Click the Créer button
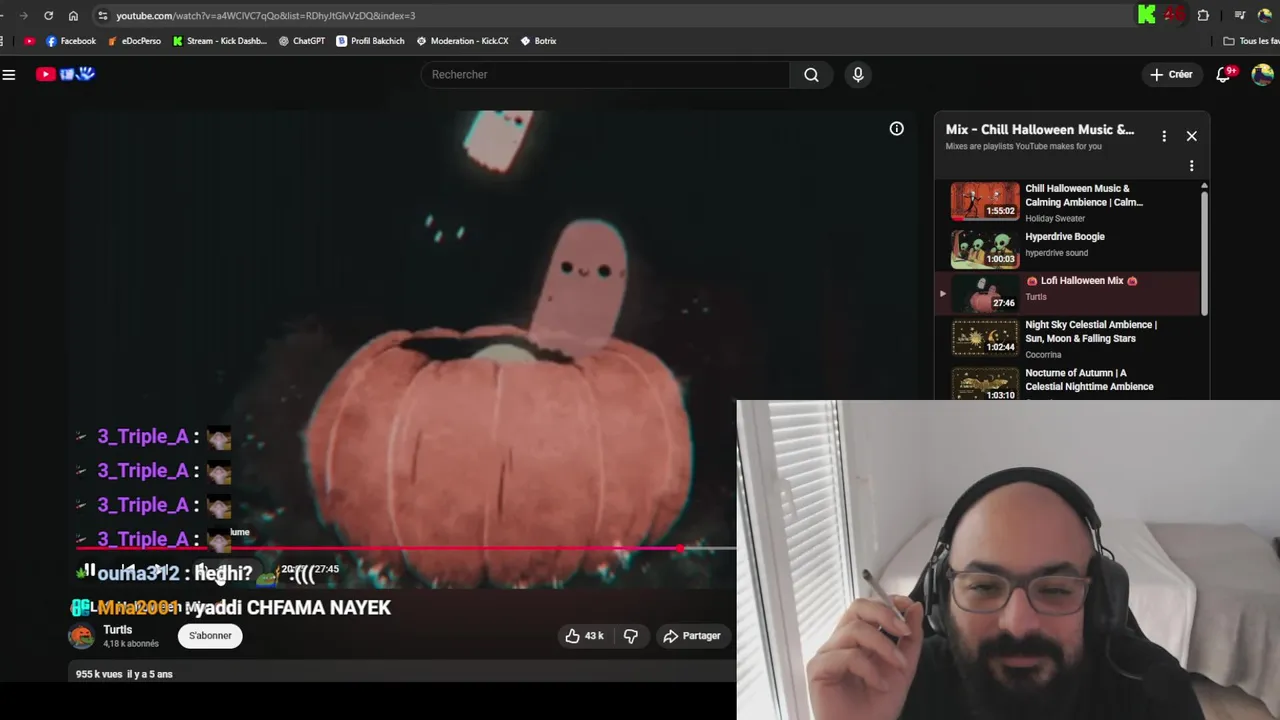The image size is (1280, 720). coord(1171,74)
